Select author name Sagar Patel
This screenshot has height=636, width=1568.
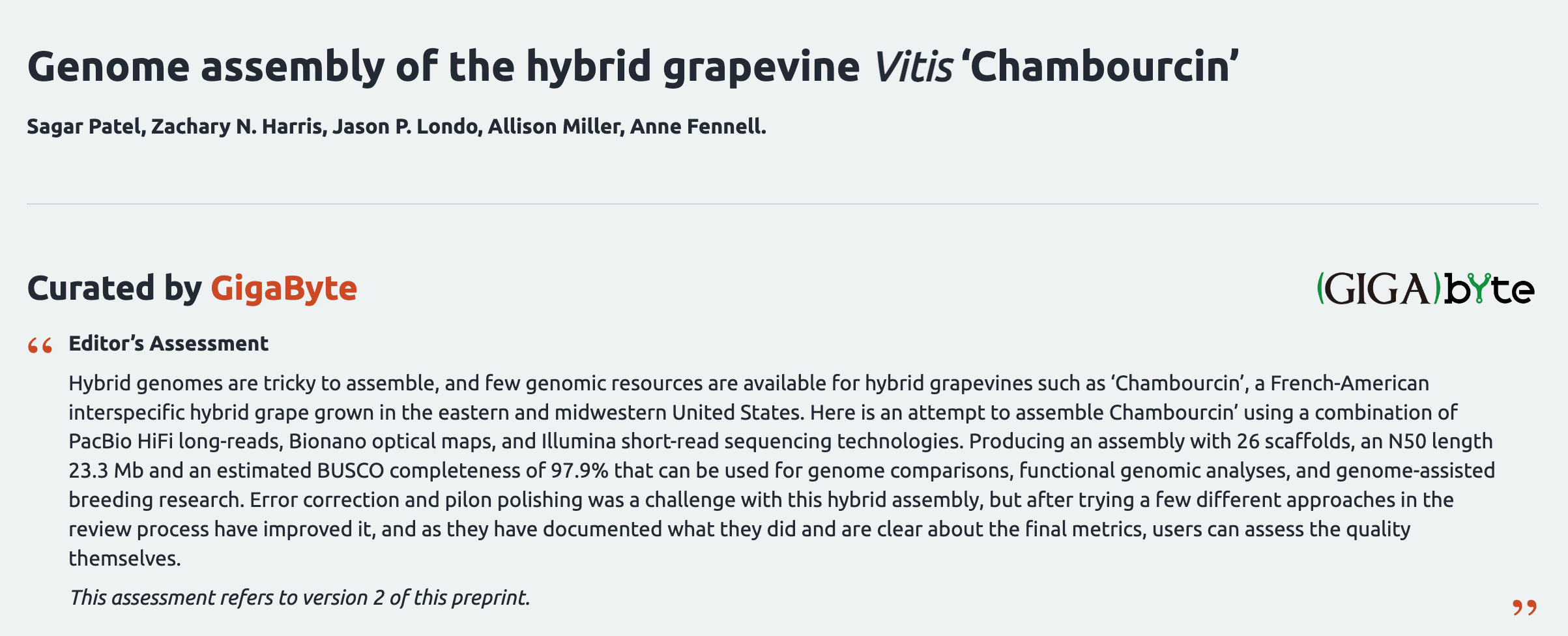point(85,126)
